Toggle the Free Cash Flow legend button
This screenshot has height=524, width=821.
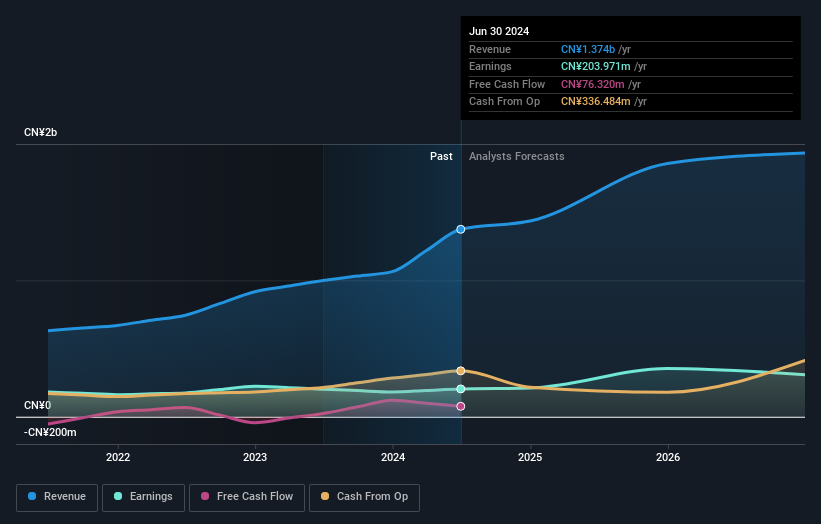[247, 497]
